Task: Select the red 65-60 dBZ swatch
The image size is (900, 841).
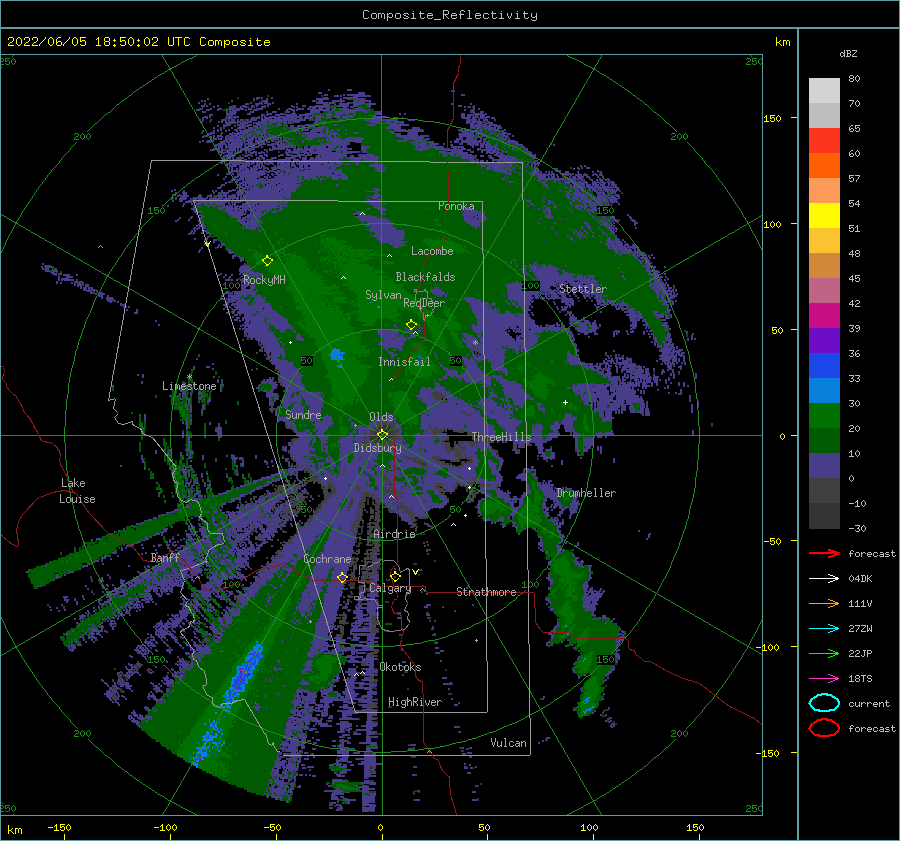Action: [824, 140]
